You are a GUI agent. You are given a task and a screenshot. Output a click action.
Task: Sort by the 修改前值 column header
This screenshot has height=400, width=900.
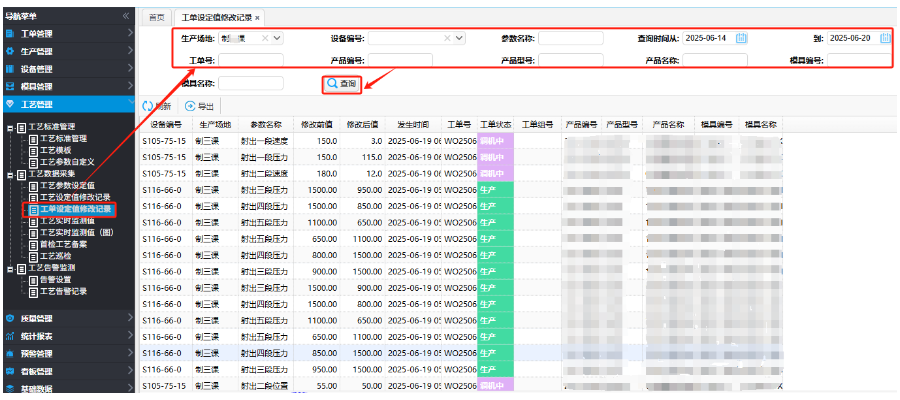click(317, 125)
